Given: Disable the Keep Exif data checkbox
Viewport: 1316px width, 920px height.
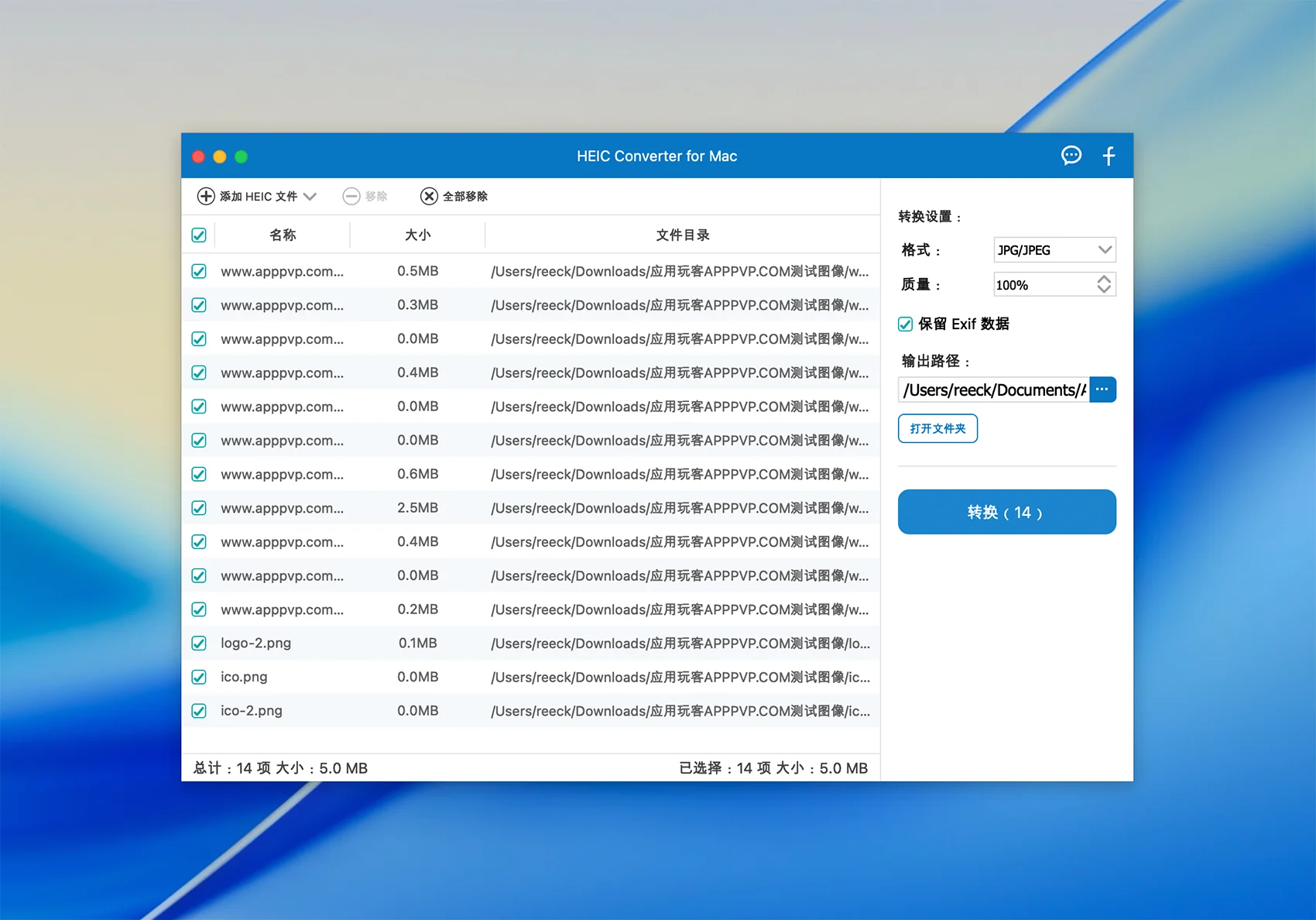Looking at the screenshot, I should [906, 324].
